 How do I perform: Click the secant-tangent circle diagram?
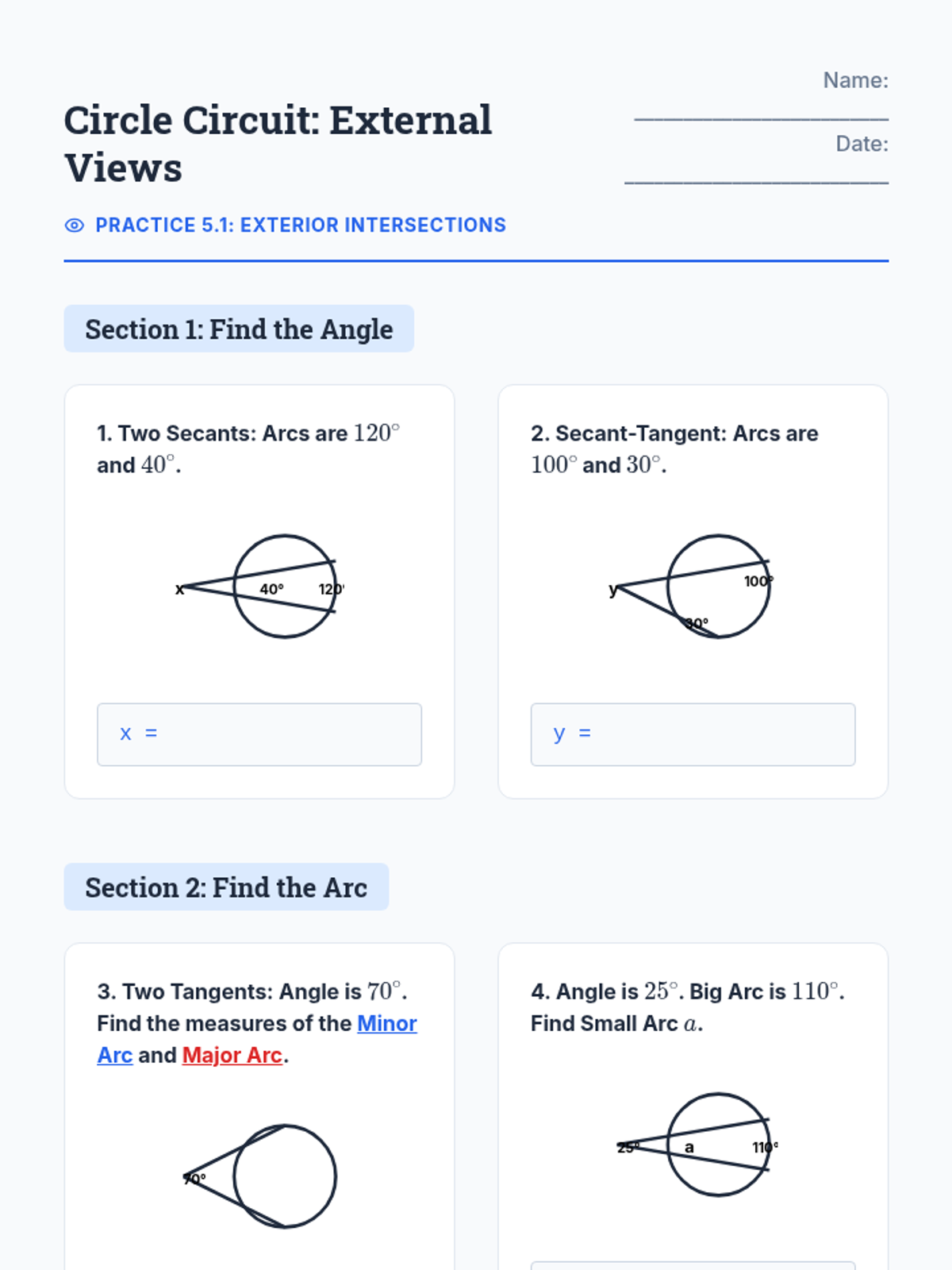click(693, 587)
